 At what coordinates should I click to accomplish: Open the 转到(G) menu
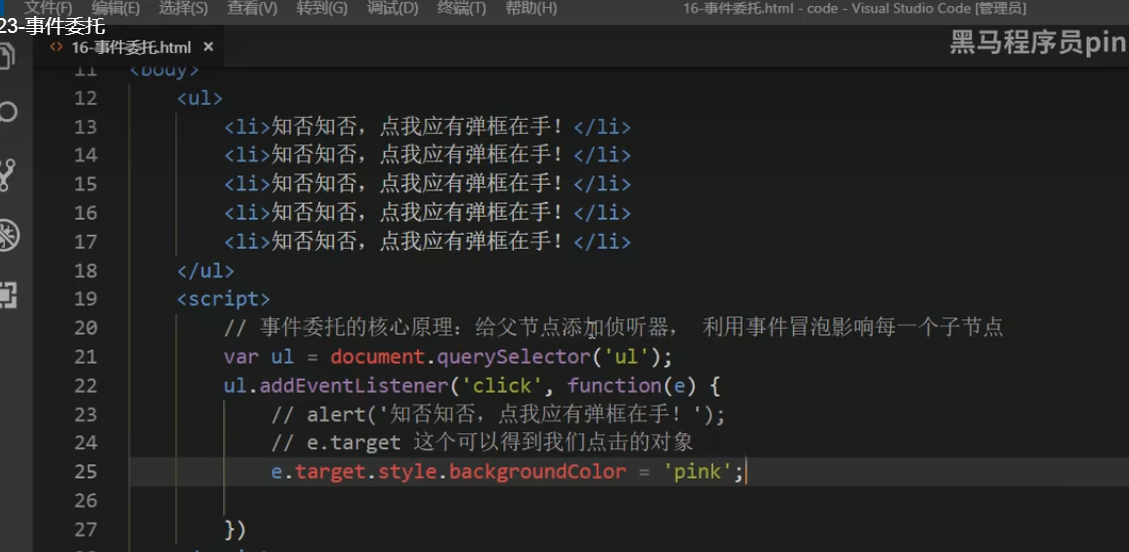[x=321, y=9]
